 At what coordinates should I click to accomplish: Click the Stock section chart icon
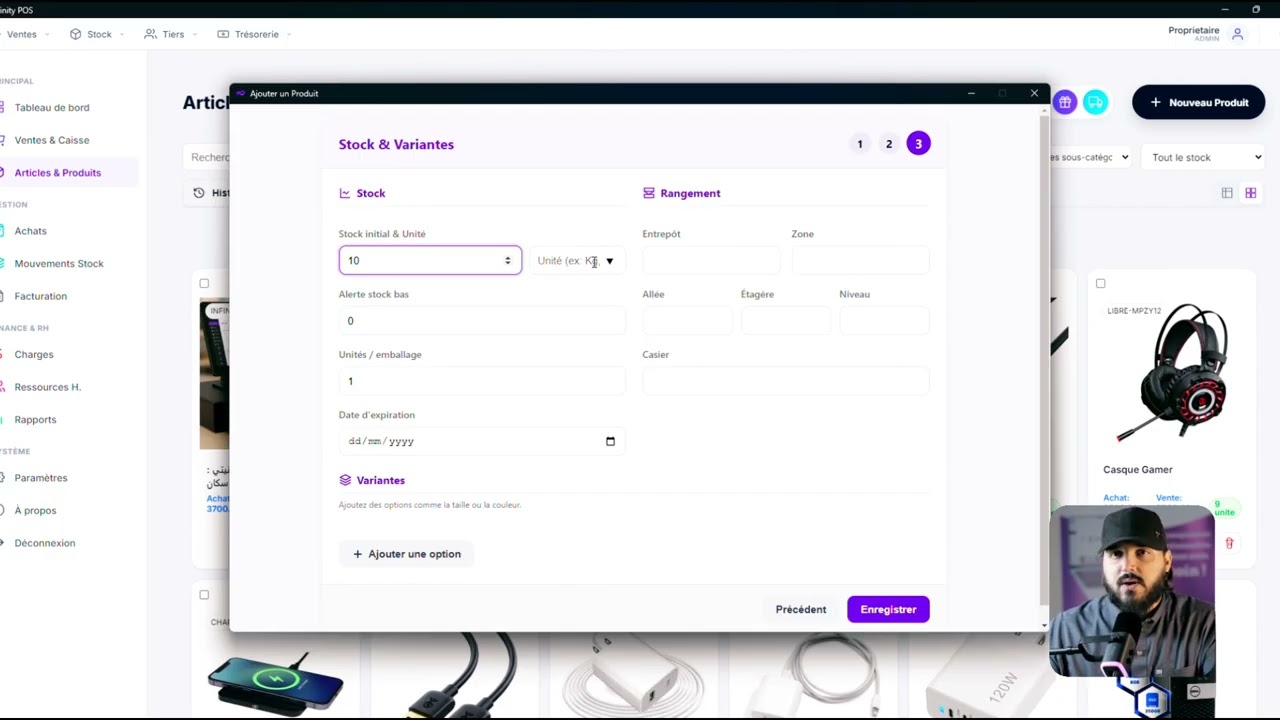click(x=345, y=193)
